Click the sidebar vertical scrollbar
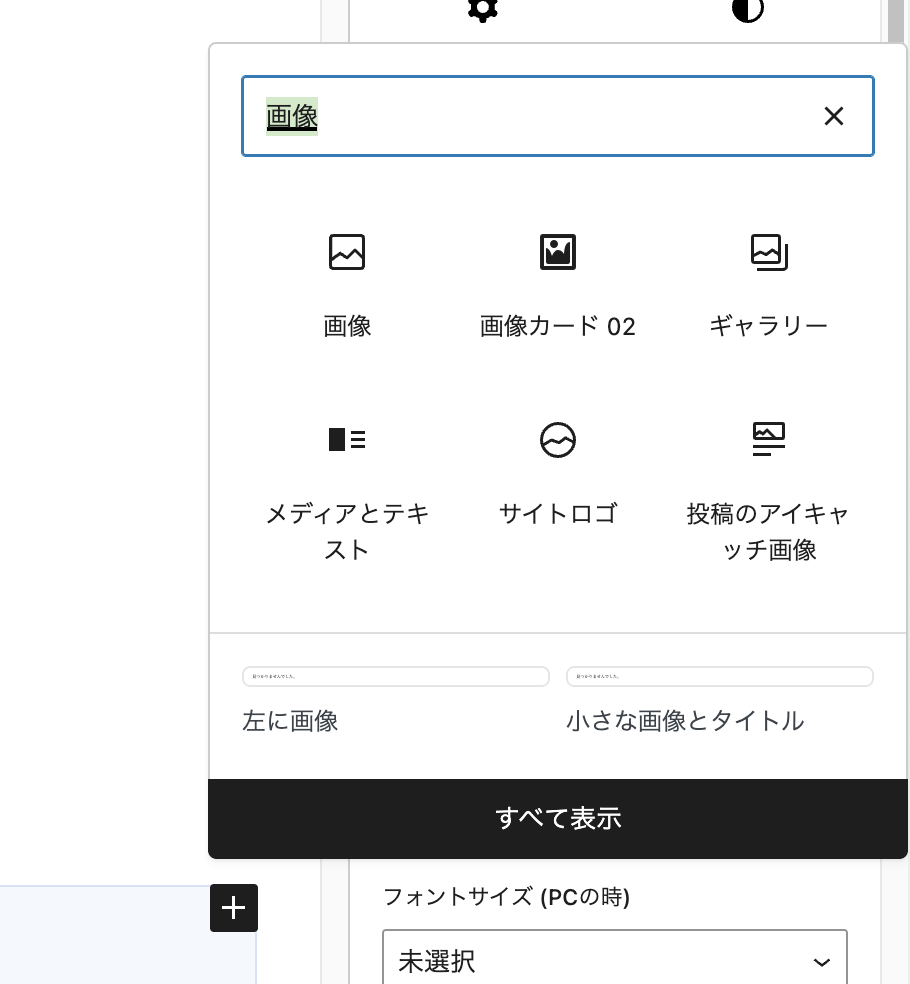The height and width of the screenshot is (984, 910). (x=896, y=22)
